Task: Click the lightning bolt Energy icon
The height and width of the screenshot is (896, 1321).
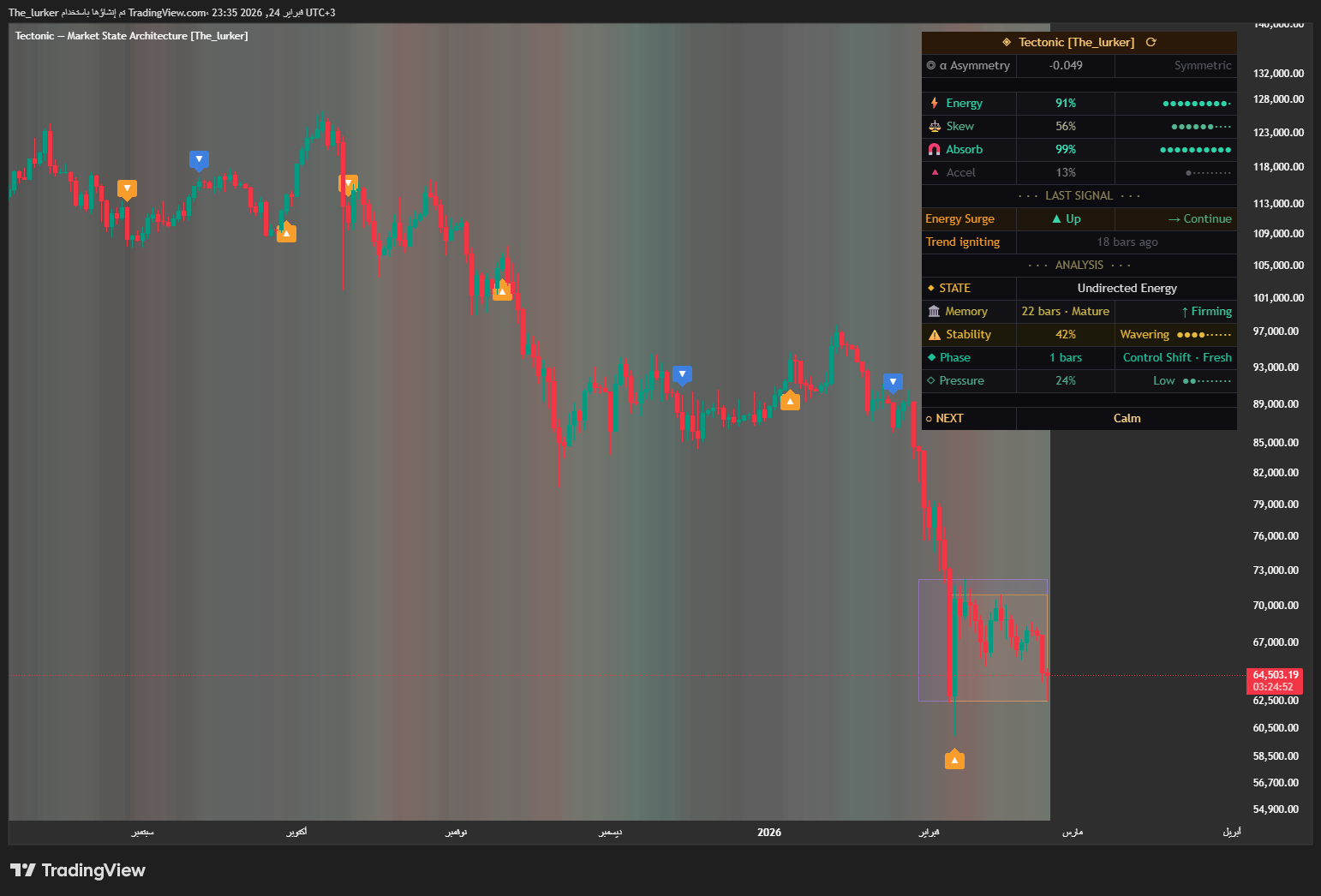Action: coord(935,103)
